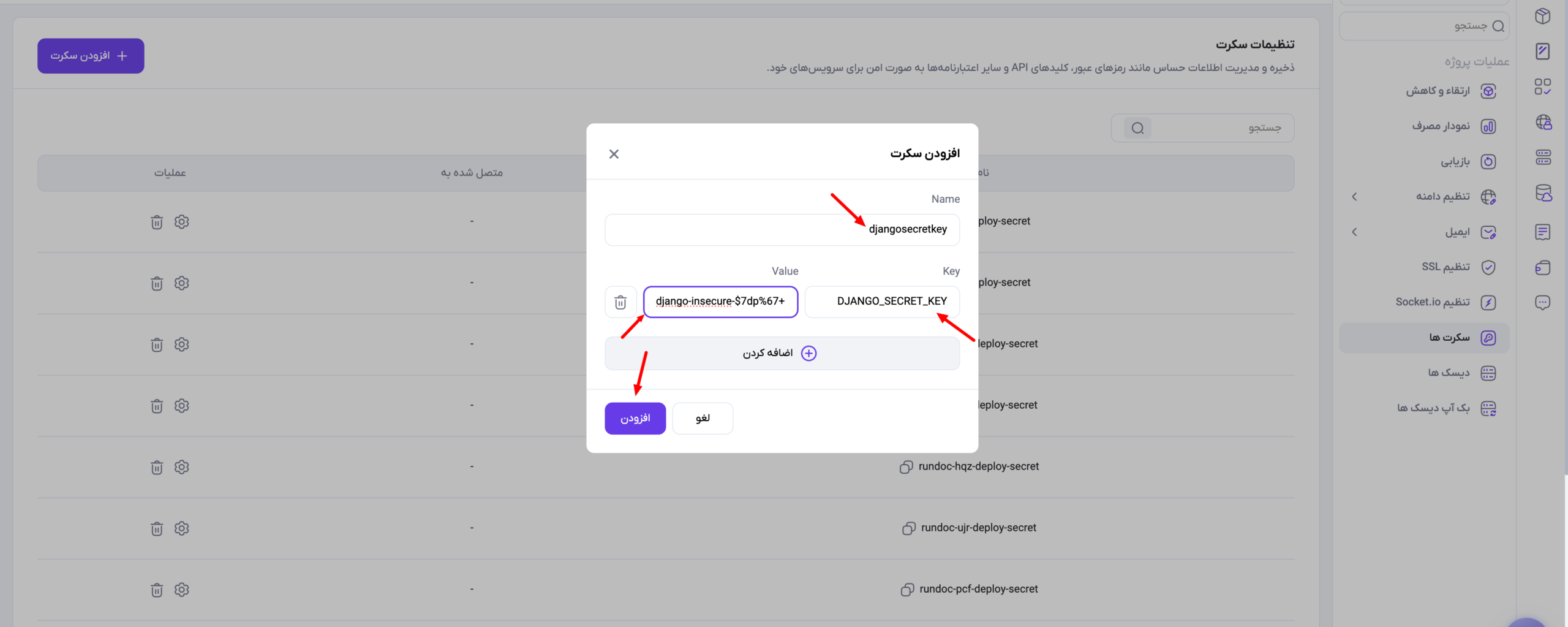Open the تنظیم SSL shield icon

[x=1488, y=267]
